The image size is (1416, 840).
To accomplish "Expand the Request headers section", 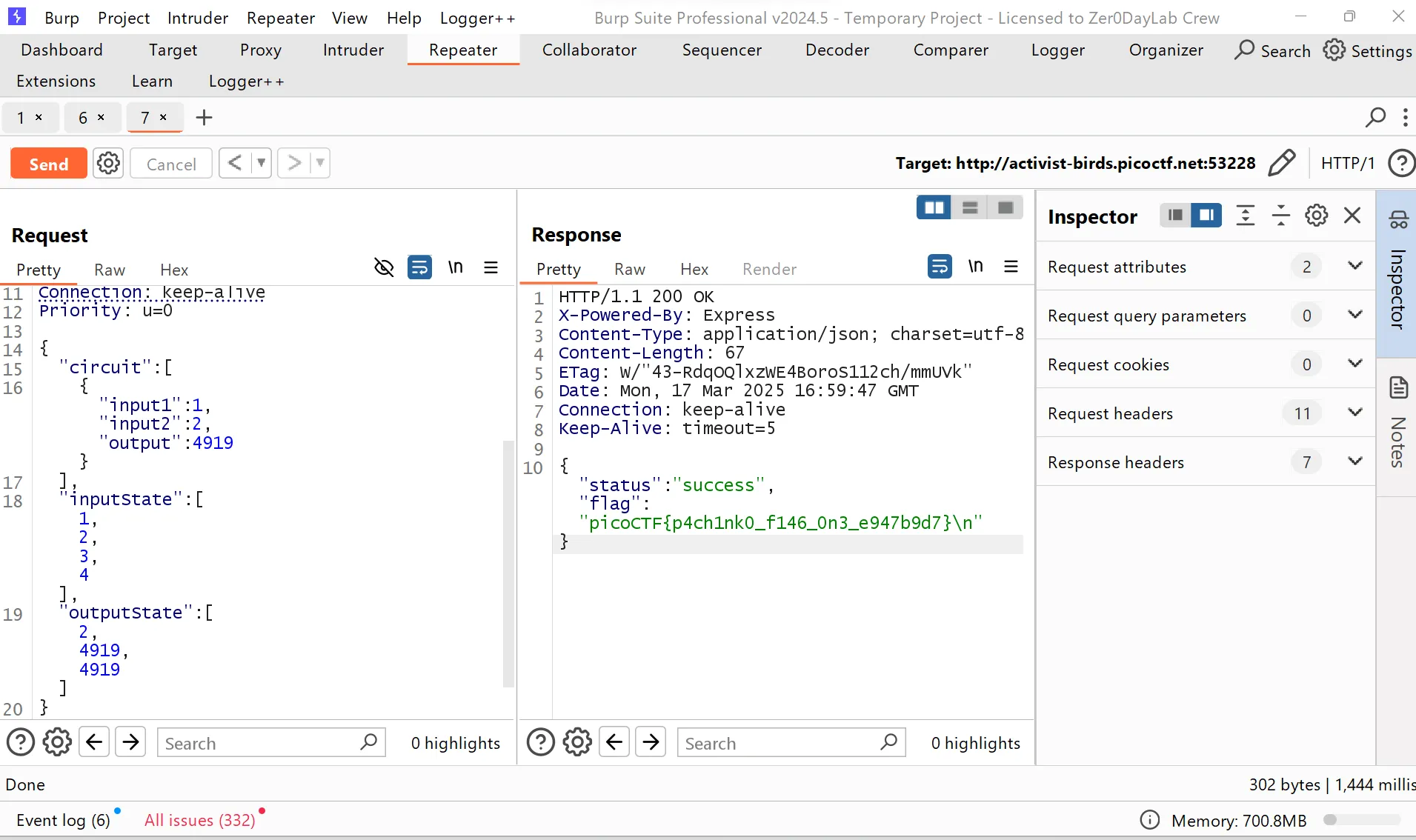I will click(x=1354, y=413).
